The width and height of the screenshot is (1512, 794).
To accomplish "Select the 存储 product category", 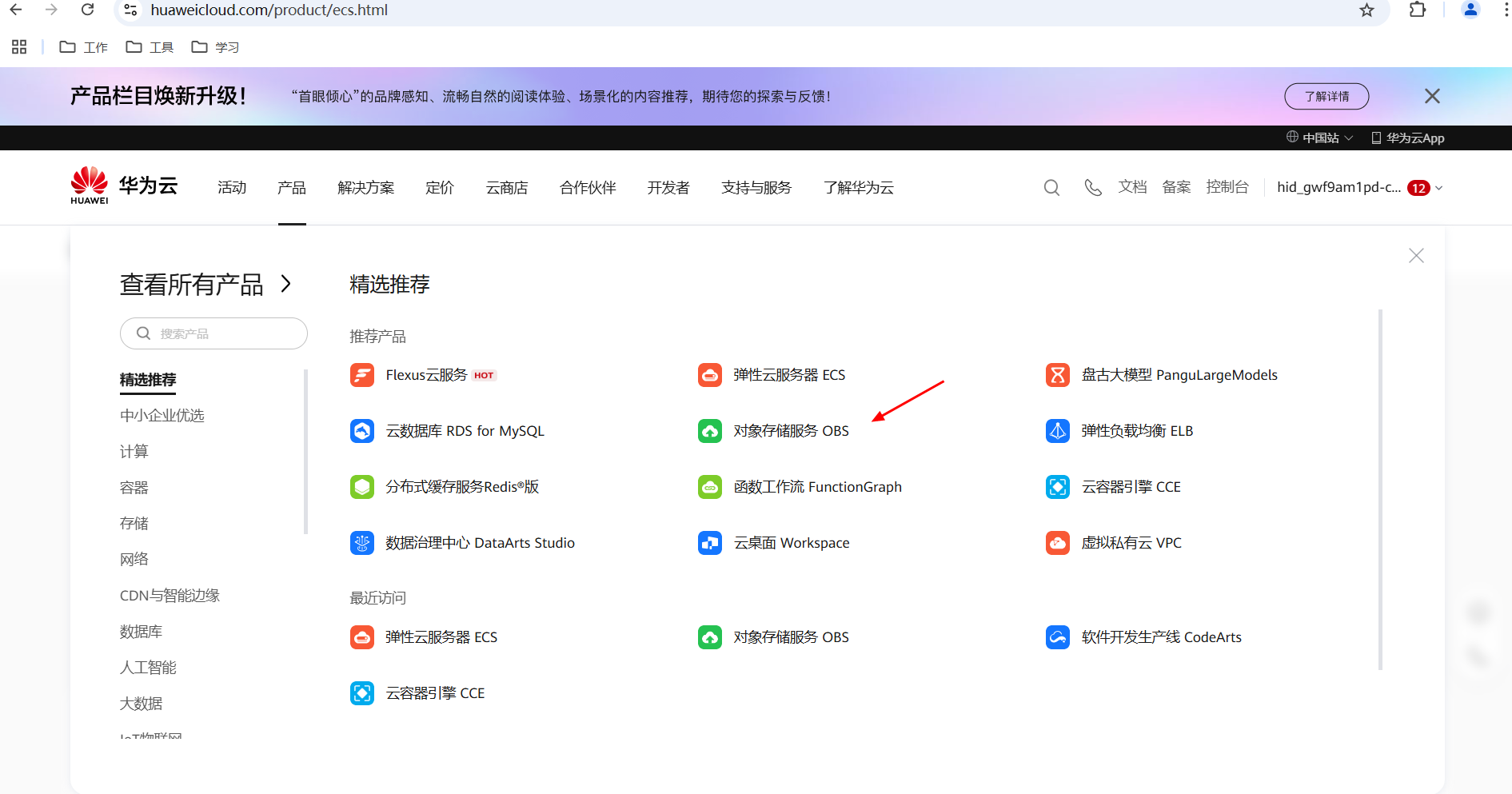I will click(x=134, y=524).
